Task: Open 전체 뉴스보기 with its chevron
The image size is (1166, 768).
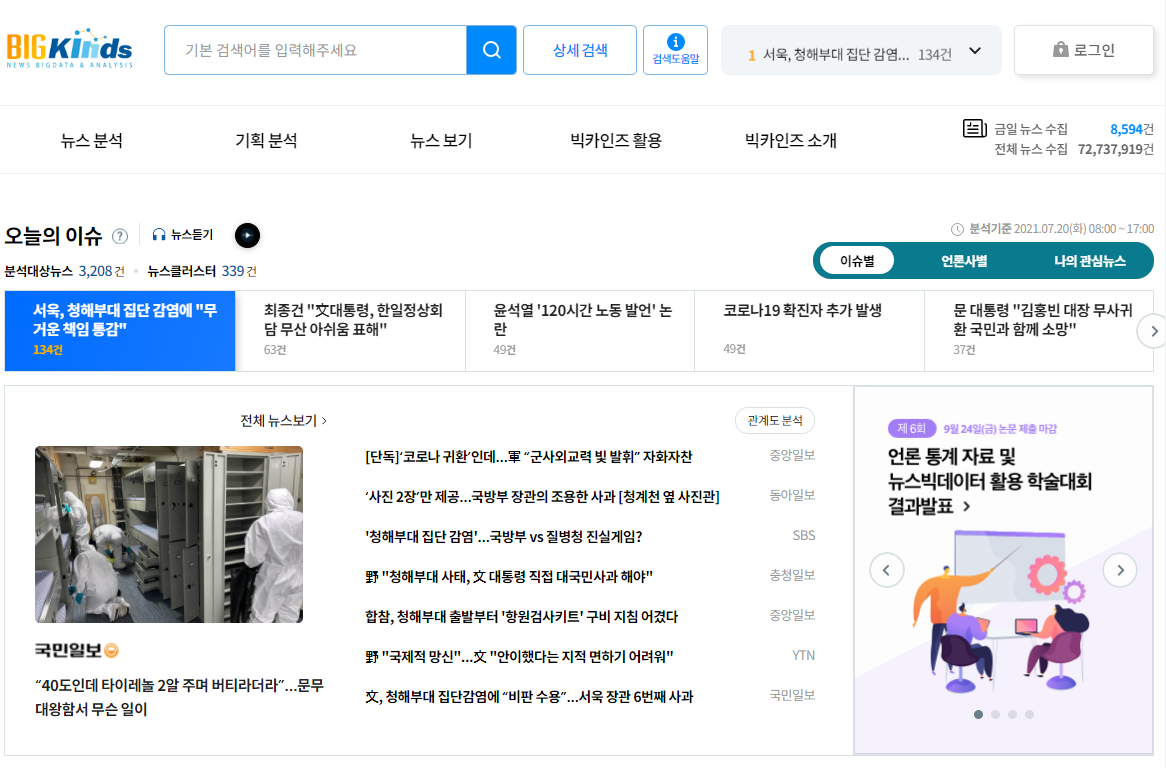Action: [x=283, y=421]
